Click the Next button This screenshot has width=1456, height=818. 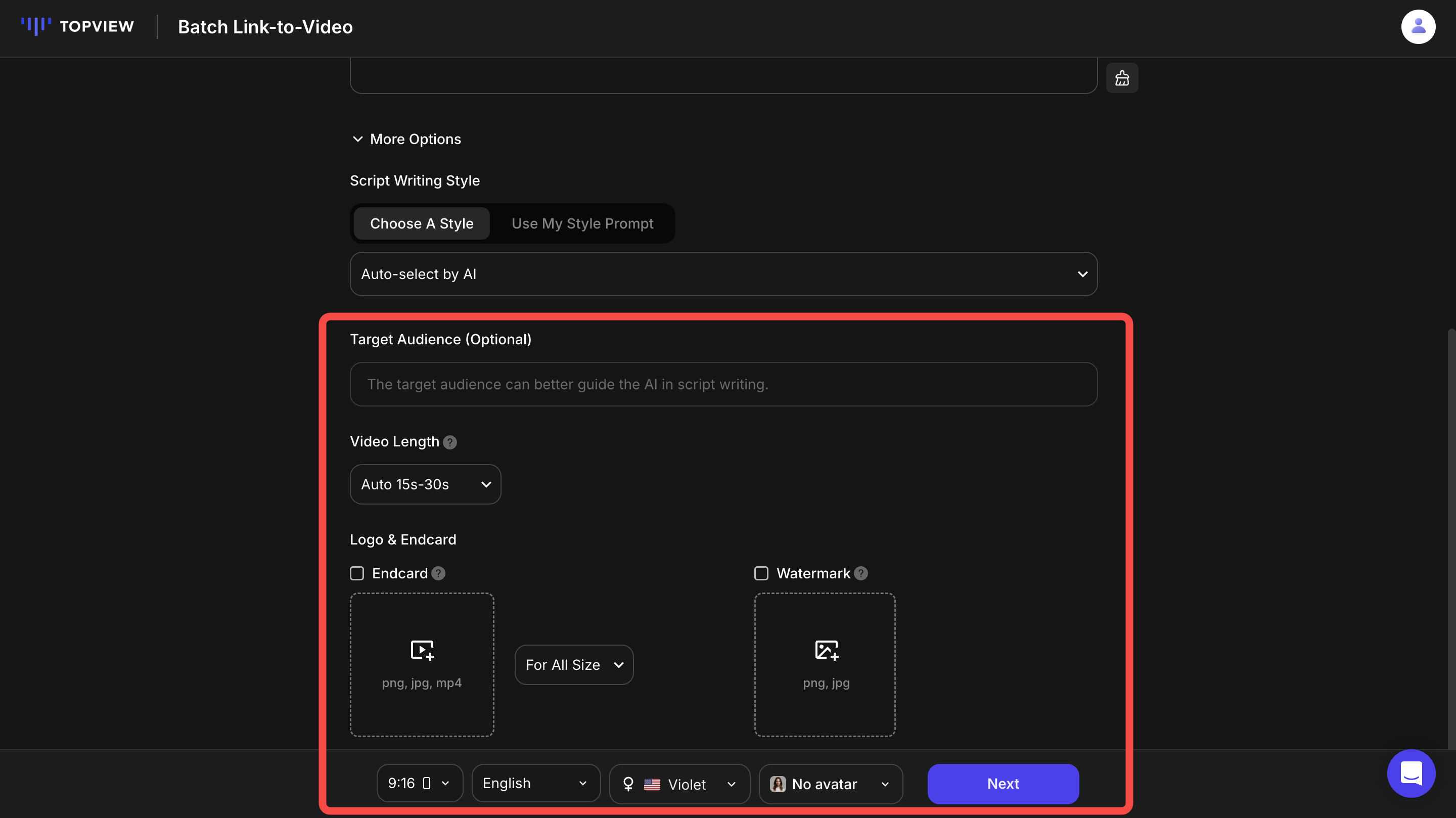click(1003, 784)
